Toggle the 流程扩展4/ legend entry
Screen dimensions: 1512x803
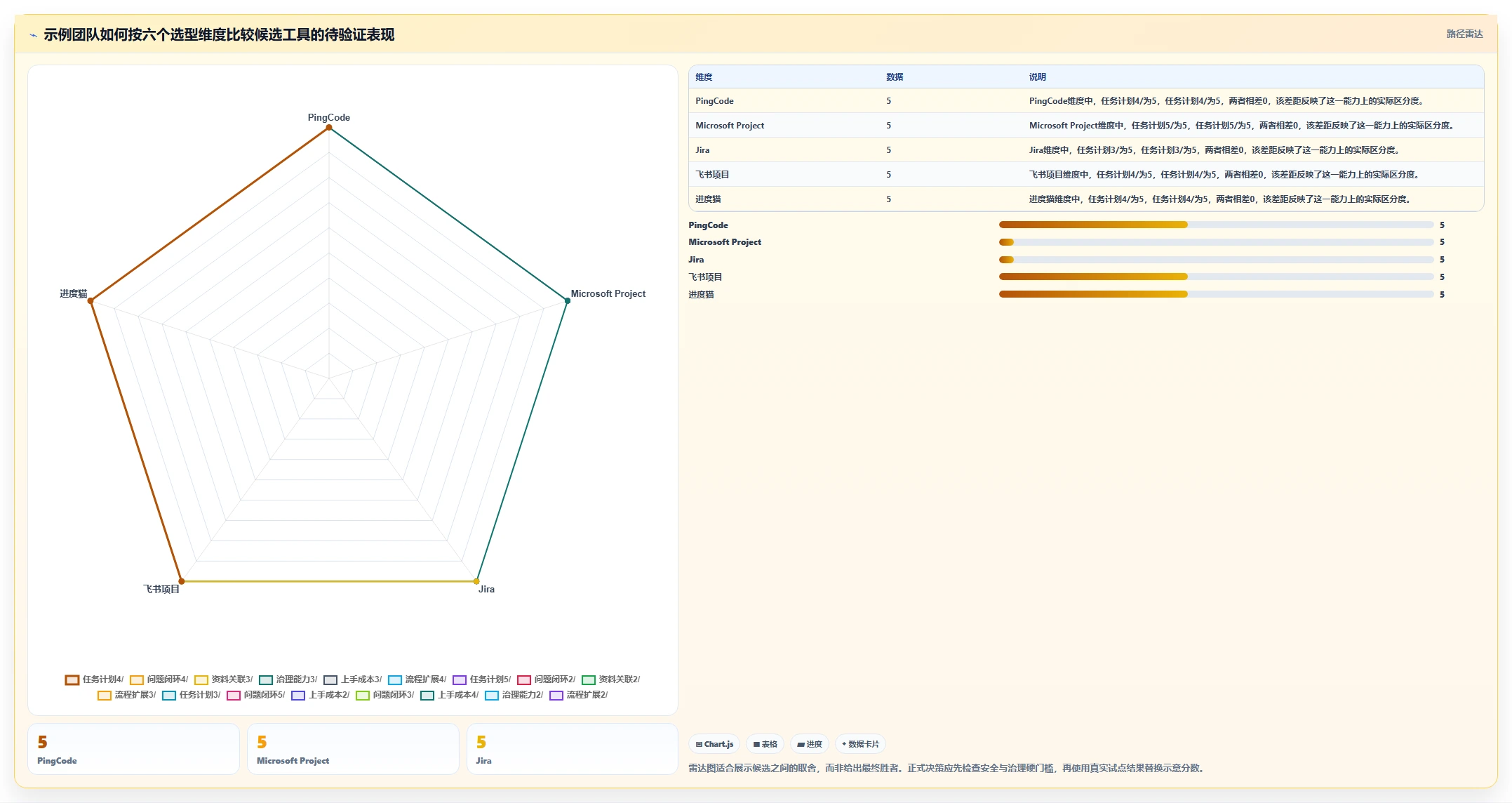[x=417, y=679]
